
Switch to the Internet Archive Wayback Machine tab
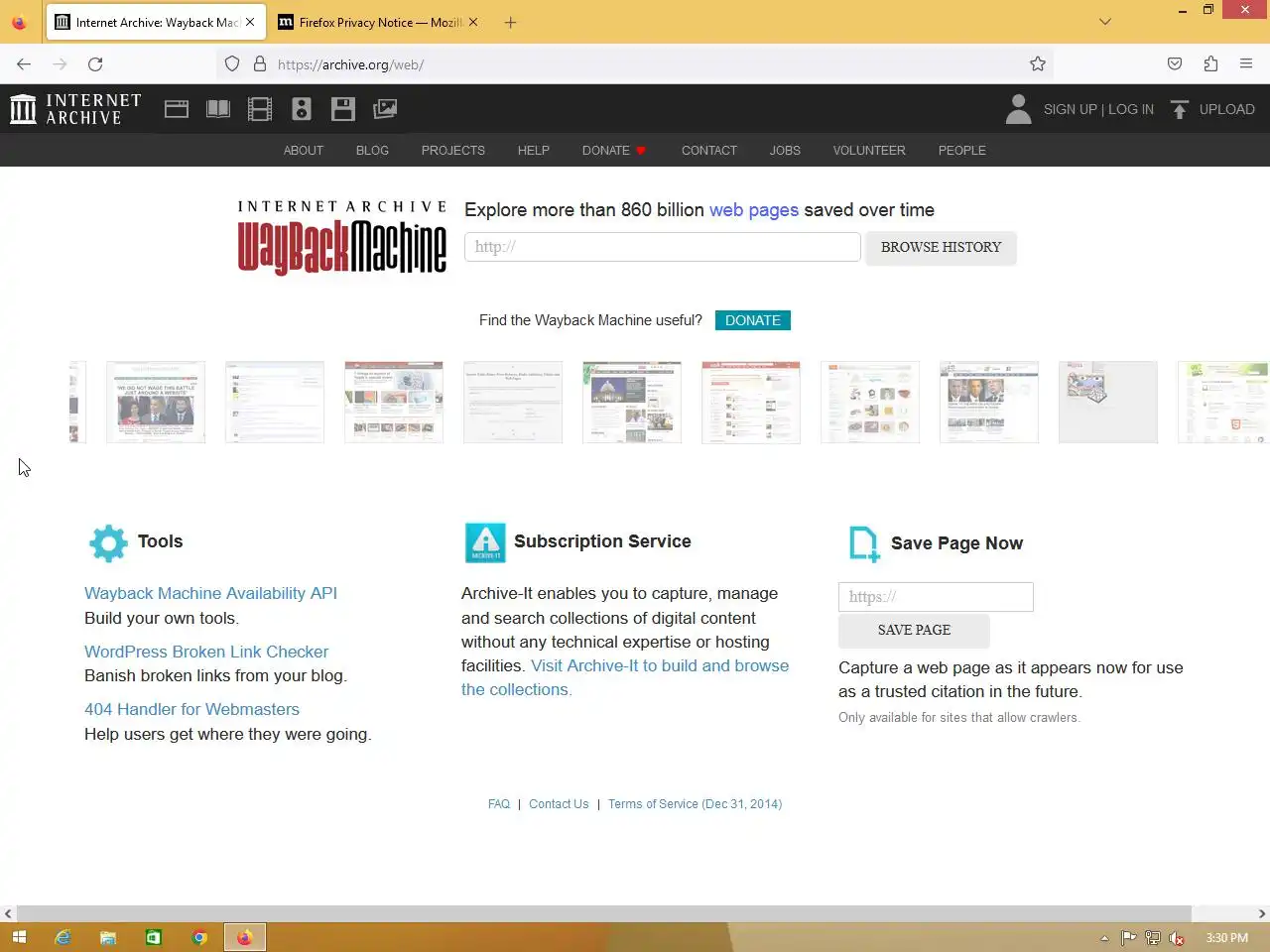(x=156, y=22)
